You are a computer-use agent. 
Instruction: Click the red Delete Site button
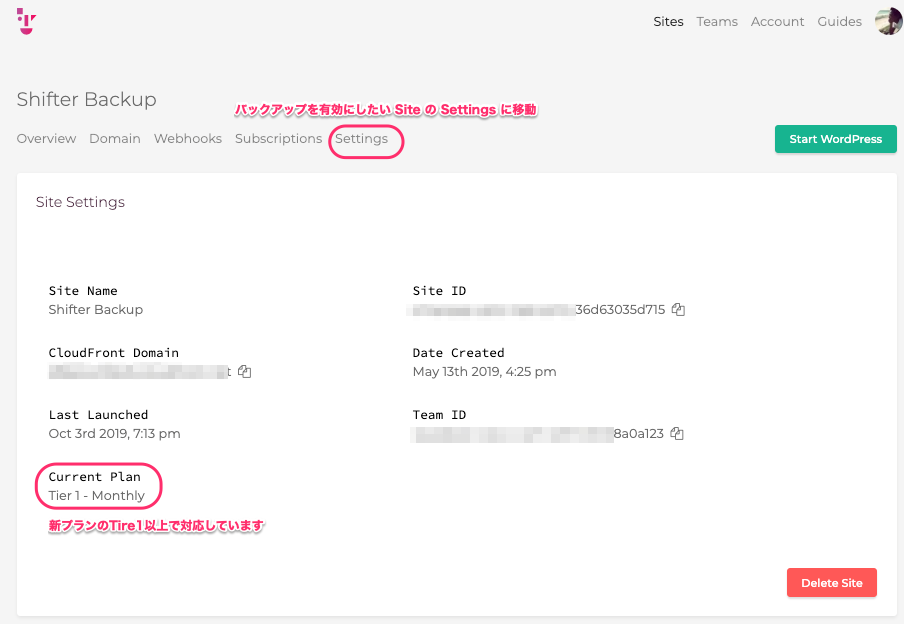coord(831,582)
